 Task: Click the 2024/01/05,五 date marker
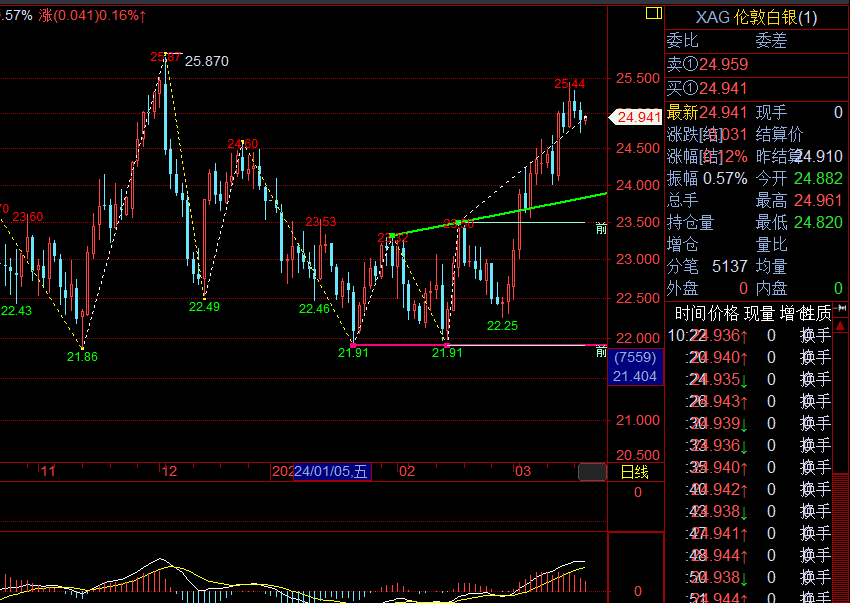pos(332,471)
